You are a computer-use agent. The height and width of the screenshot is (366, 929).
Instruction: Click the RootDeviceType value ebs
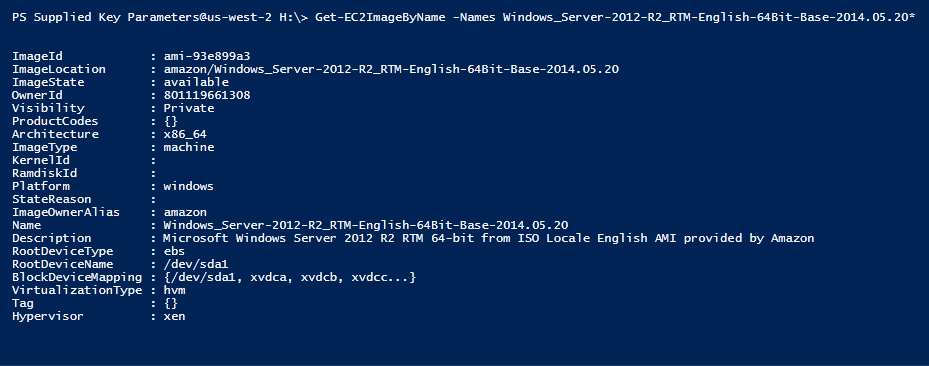(x=174, y=251)
